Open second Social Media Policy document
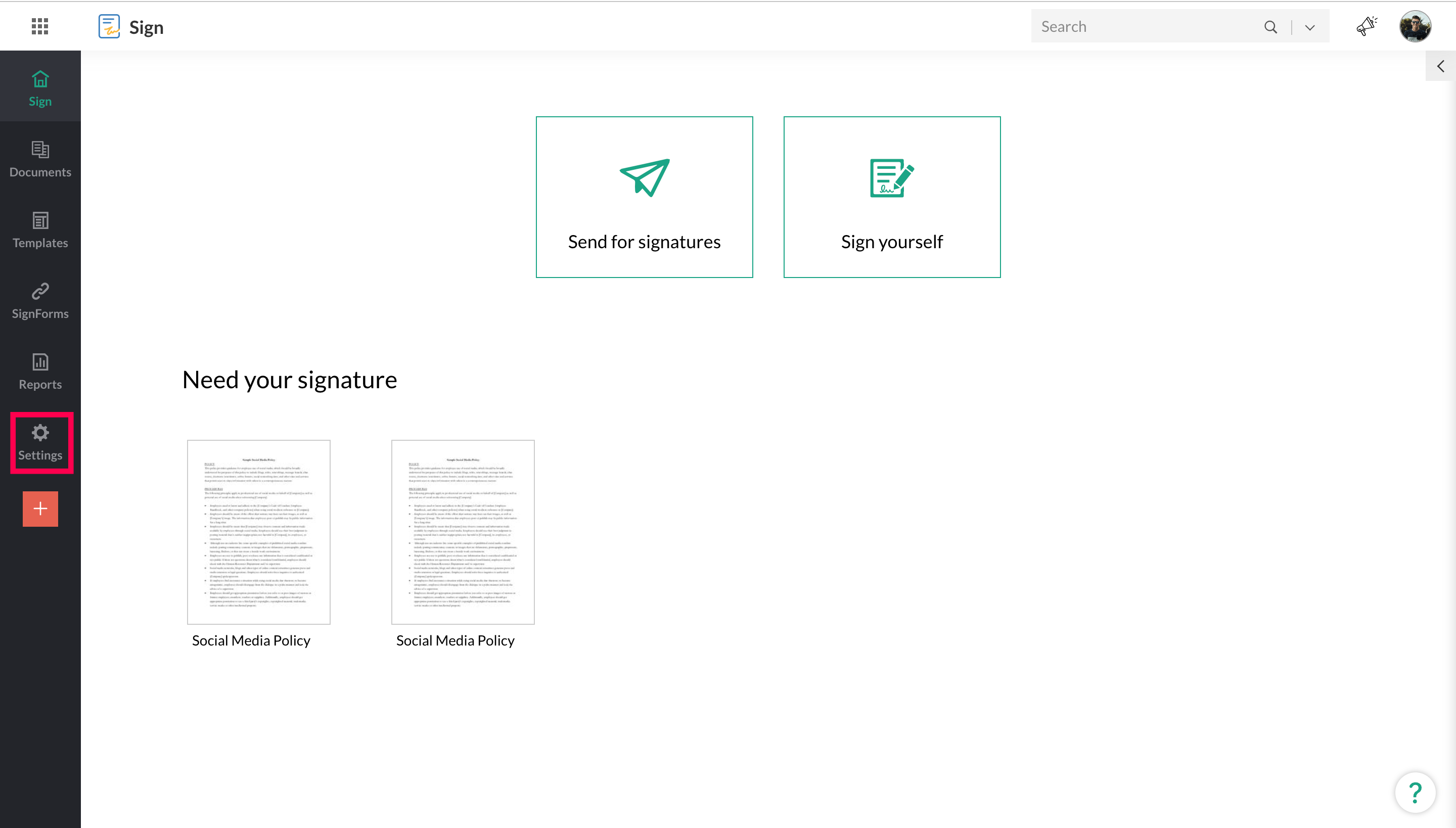This screenshot has height=828, width=1456. pyautogui.click(x=463, y=531)
